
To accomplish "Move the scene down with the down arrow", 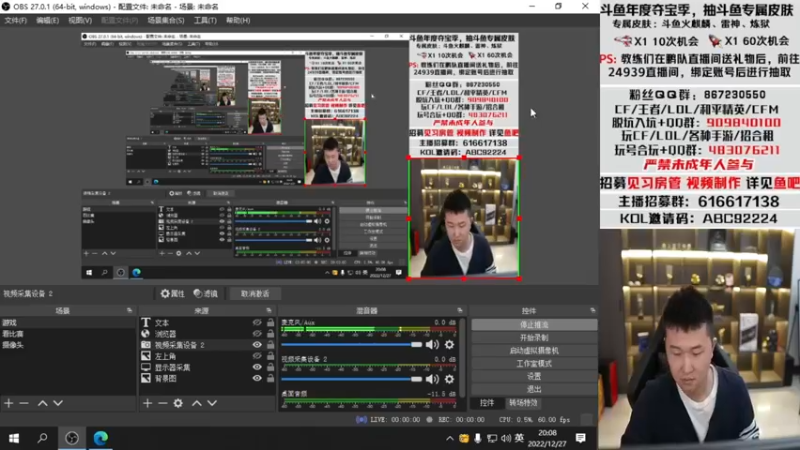I will click(x=58, y=403).
